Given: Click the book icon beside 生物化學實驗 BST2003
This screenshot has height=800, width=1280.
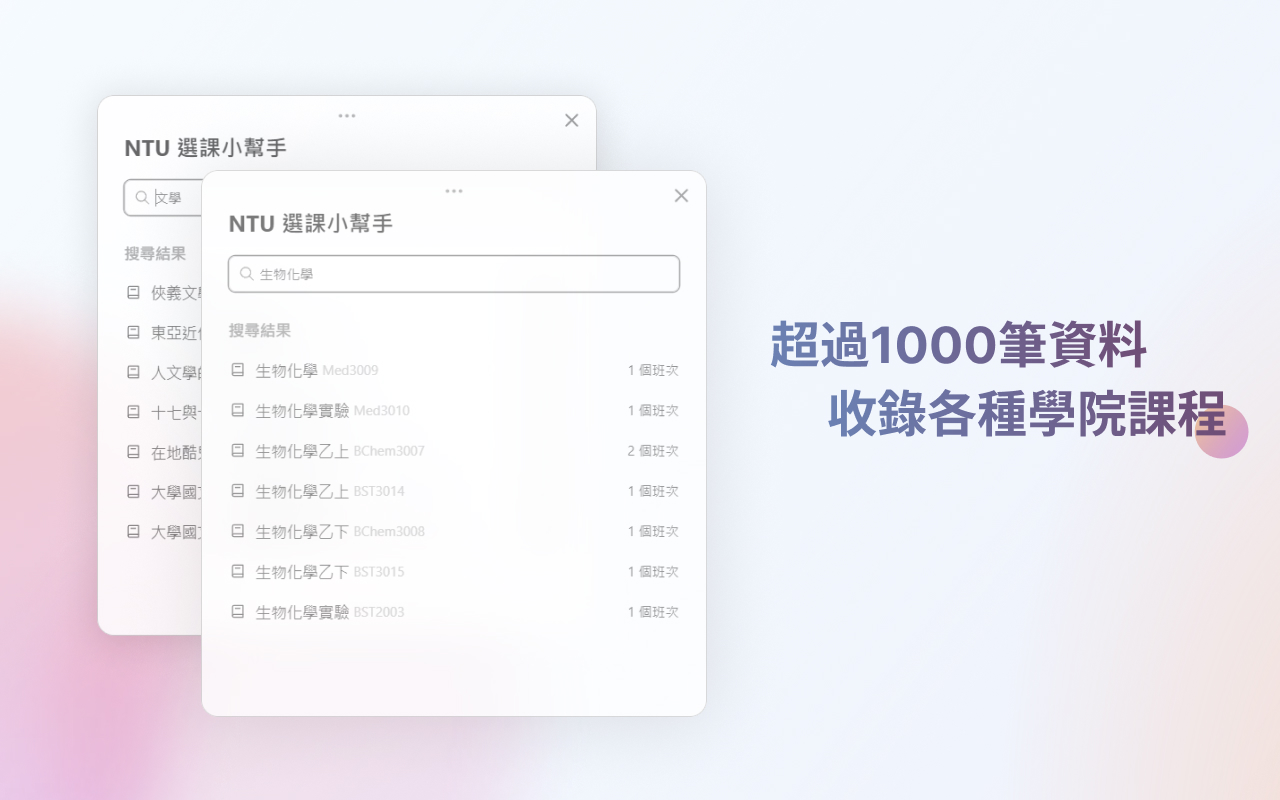Looking at the screenshot, I should 236,611.
